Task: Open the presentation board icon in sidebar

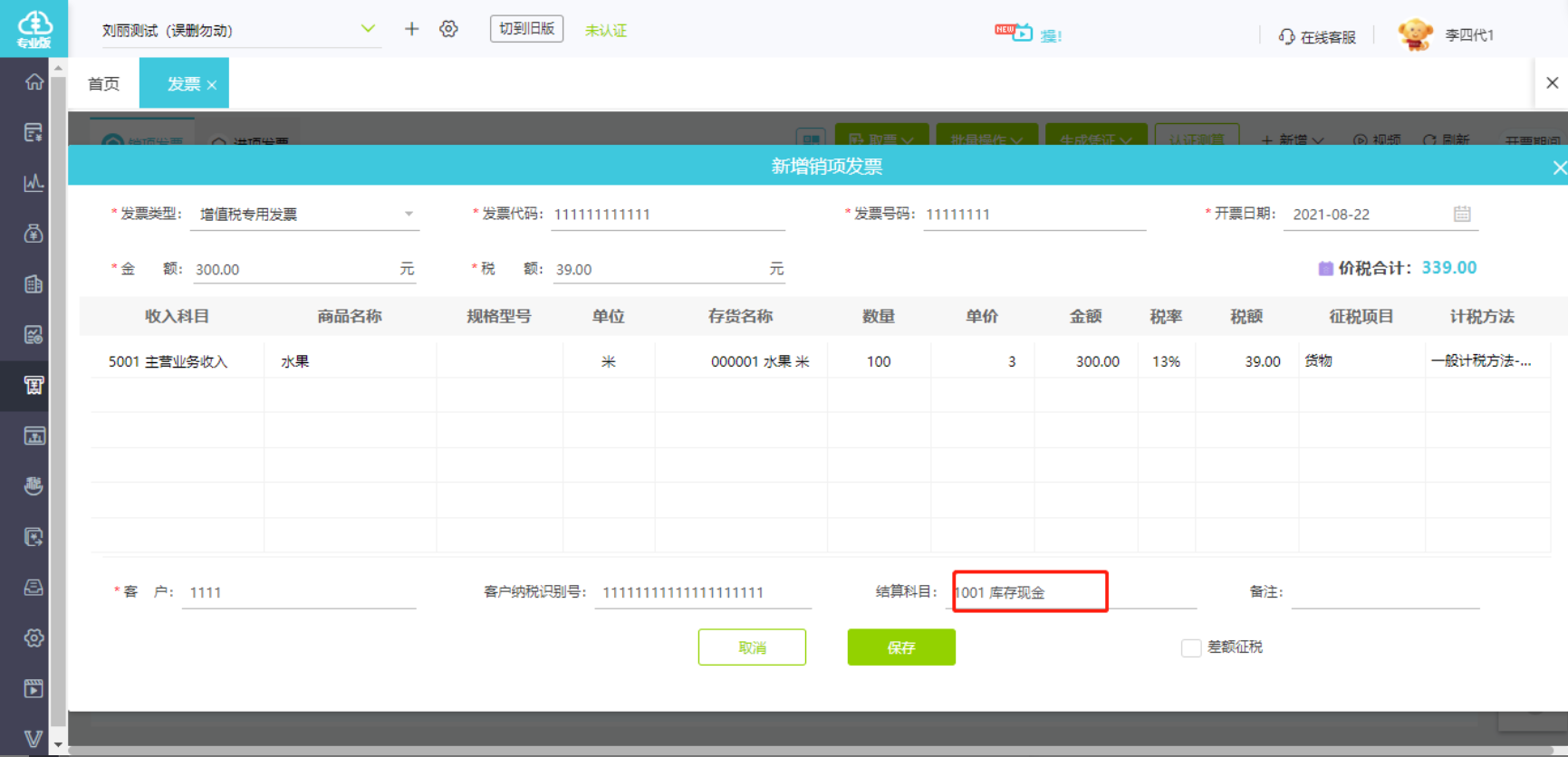Action: tap(34, 436)
